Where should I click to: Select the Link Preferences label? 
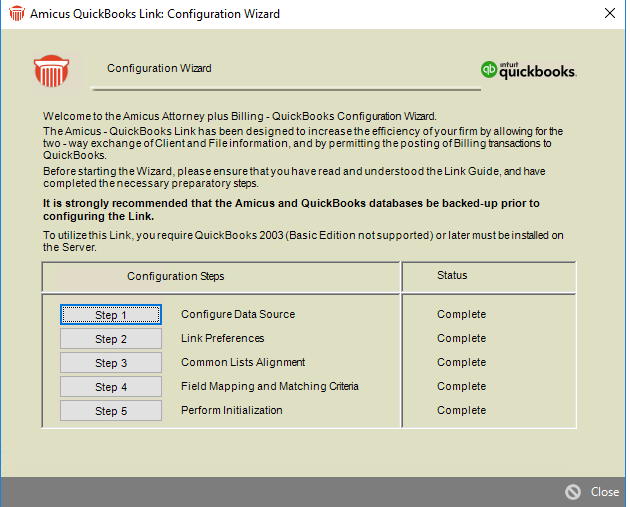point(223,338)
